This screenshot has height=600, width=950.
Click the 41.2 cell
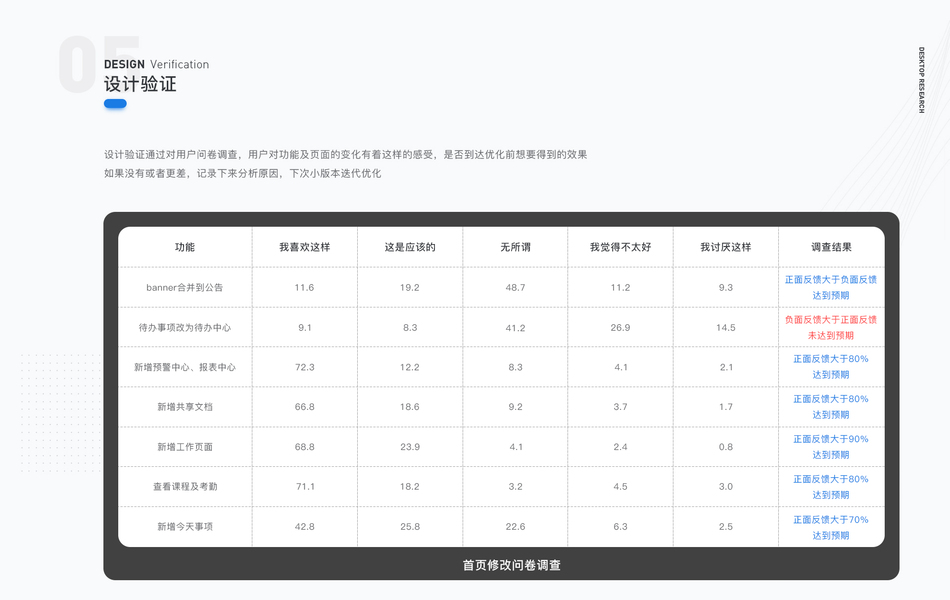point(516,327)
